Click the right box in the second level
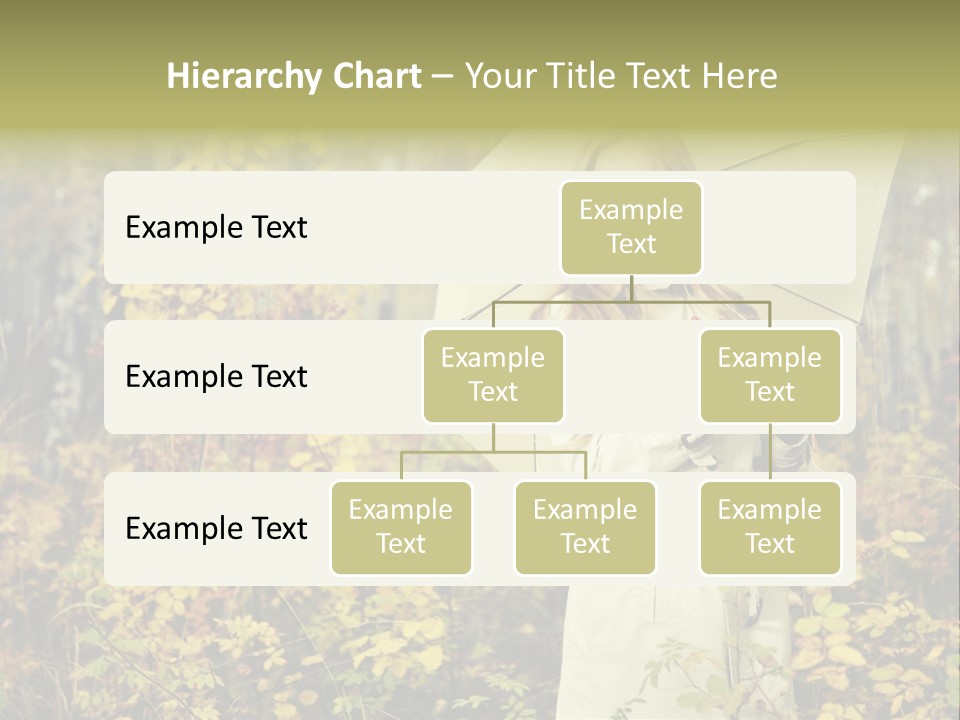Viewport: 960px width, 720px height. coord(770,375)
